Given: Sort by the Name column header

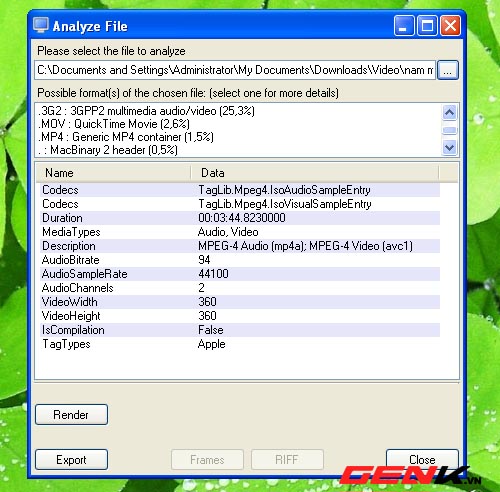Looking at the screenshot, I should tap(113, 173).
